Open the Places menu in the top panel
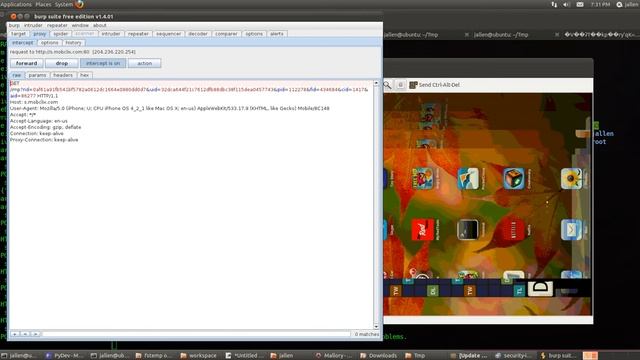The height and width of the screenshot is (360, 640). point(43,4)
